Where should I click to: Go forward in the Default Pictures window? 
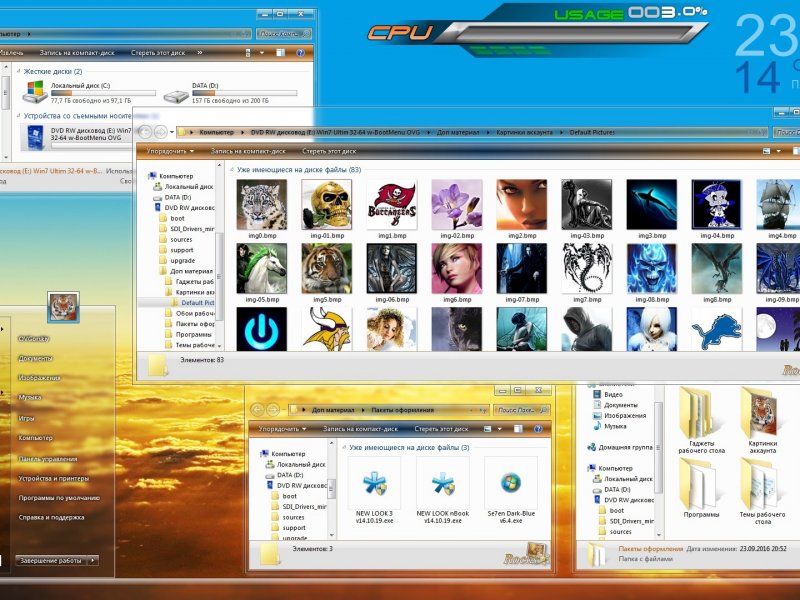[160, 132]
